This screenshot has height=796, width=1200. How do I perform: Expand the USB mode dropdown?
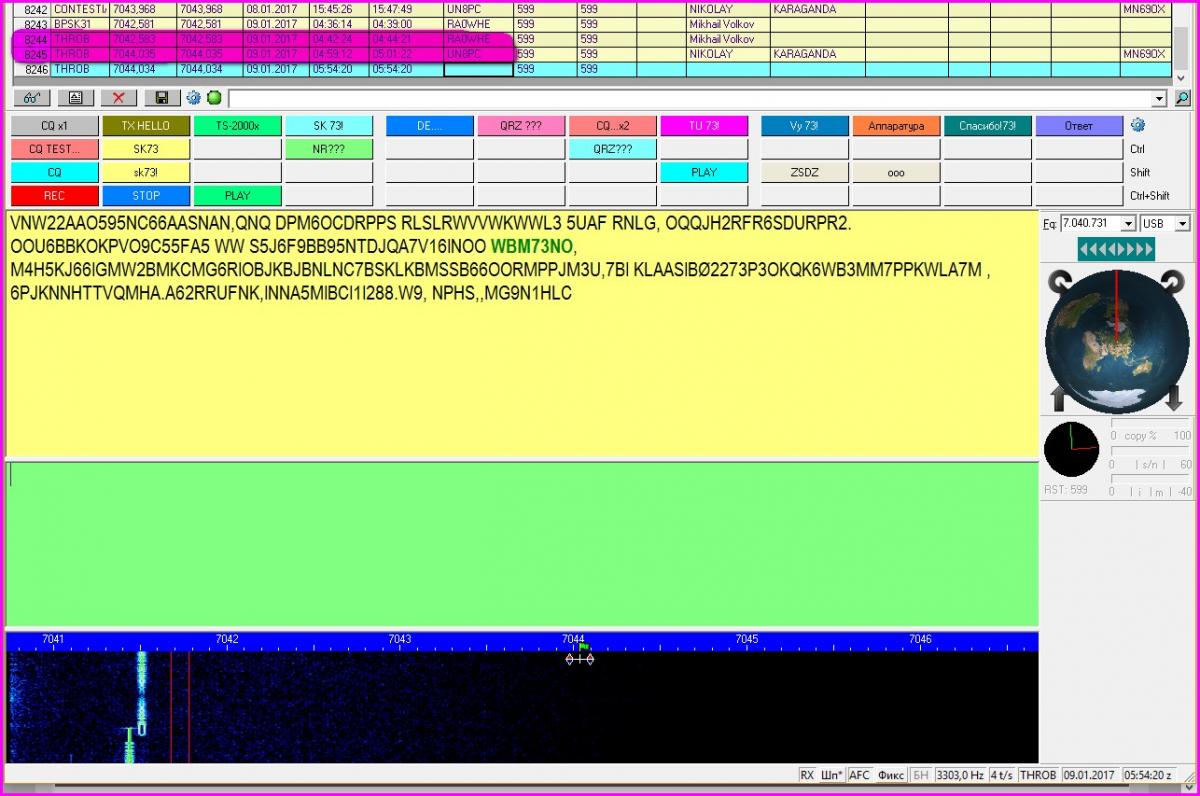(x=1182, y=224)
